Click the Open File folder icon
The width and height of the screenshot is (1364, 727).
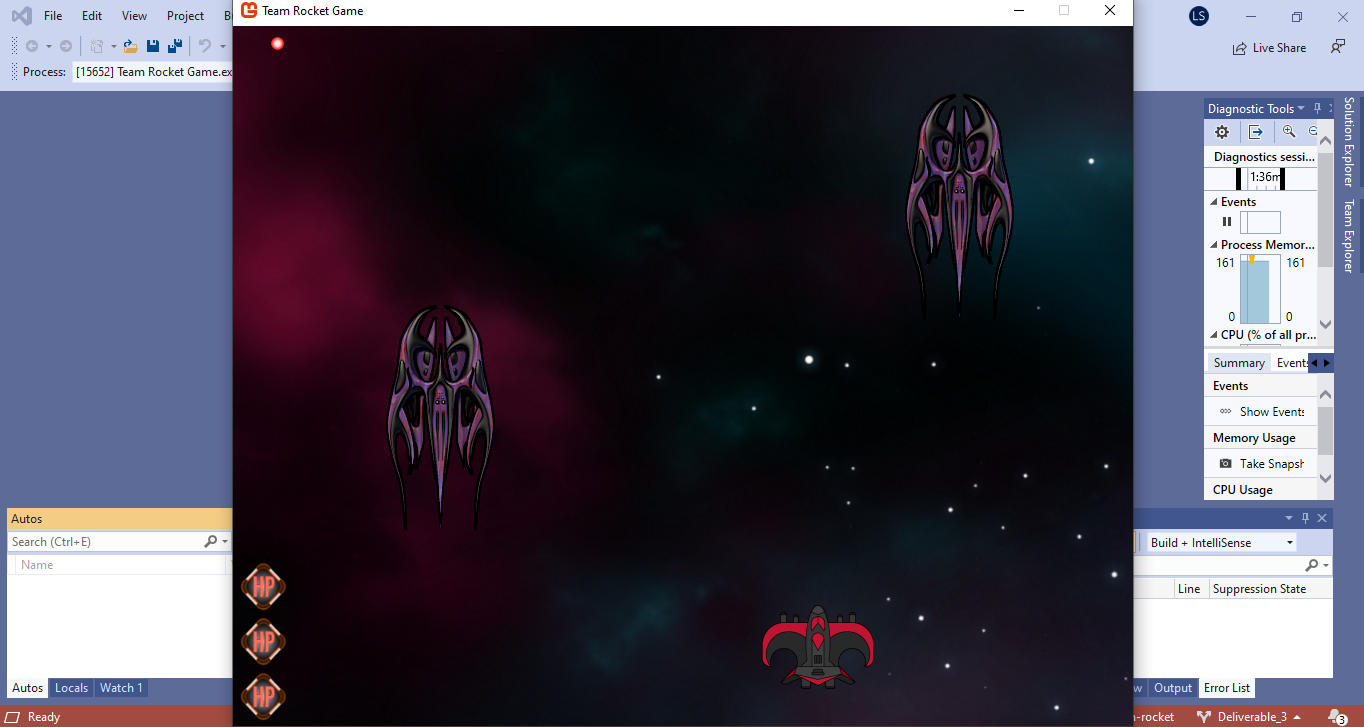click(x=130, y=46)
